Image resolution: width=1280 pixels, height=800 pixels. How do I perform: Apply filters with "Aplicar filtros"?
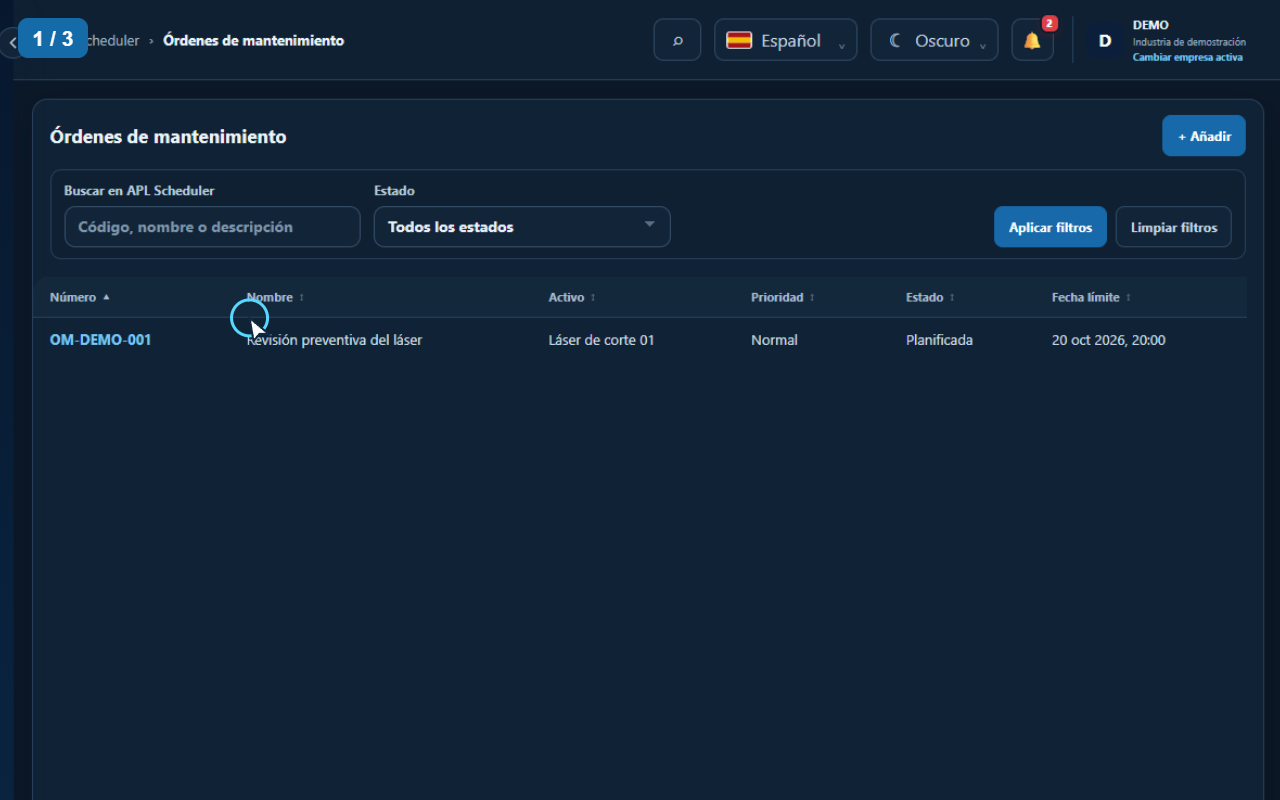click(x=1050, y=227)
